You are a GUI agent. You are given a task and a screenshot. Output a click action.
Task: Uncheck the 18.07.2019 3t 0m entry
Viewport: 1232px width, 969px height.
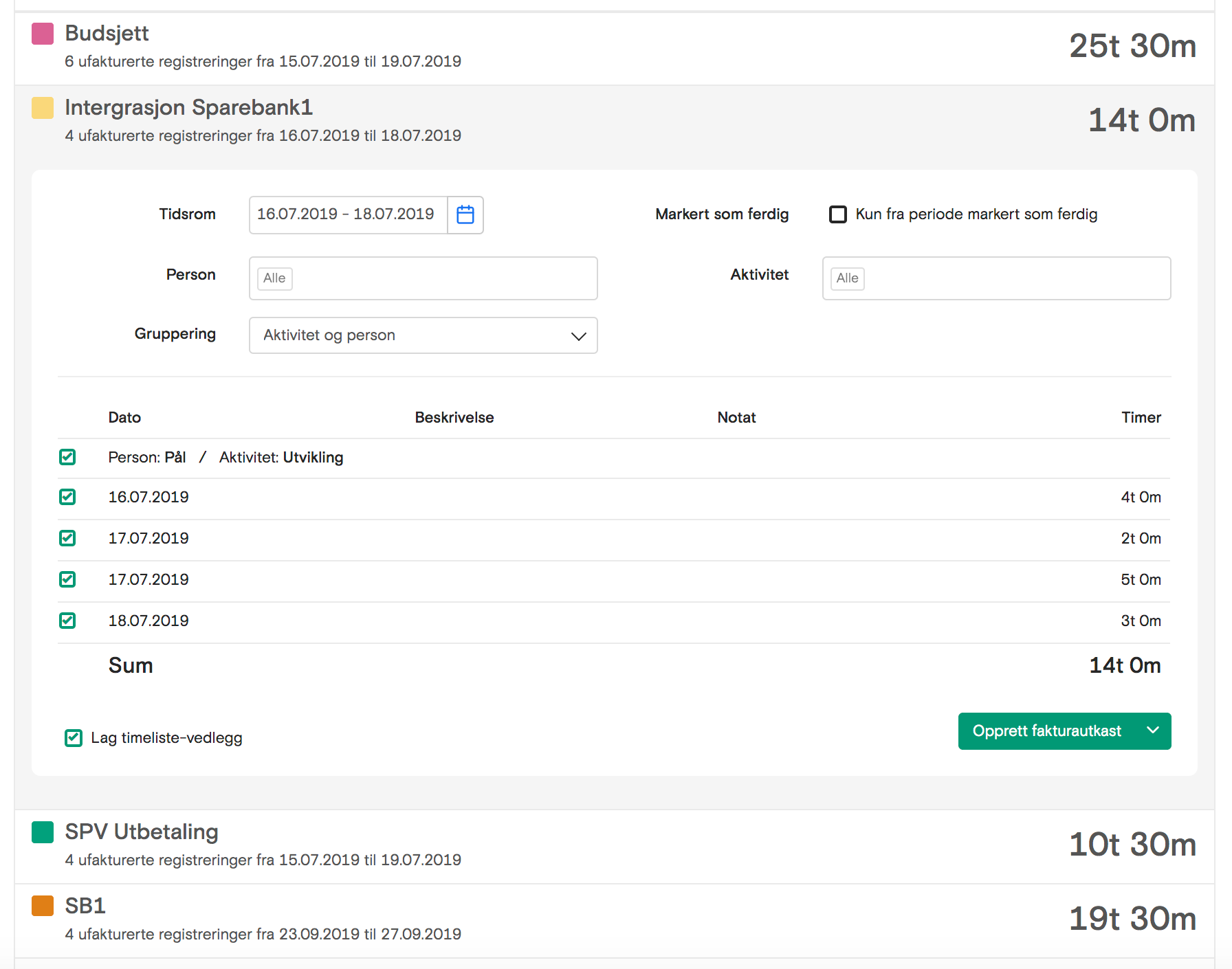point(67,621)
